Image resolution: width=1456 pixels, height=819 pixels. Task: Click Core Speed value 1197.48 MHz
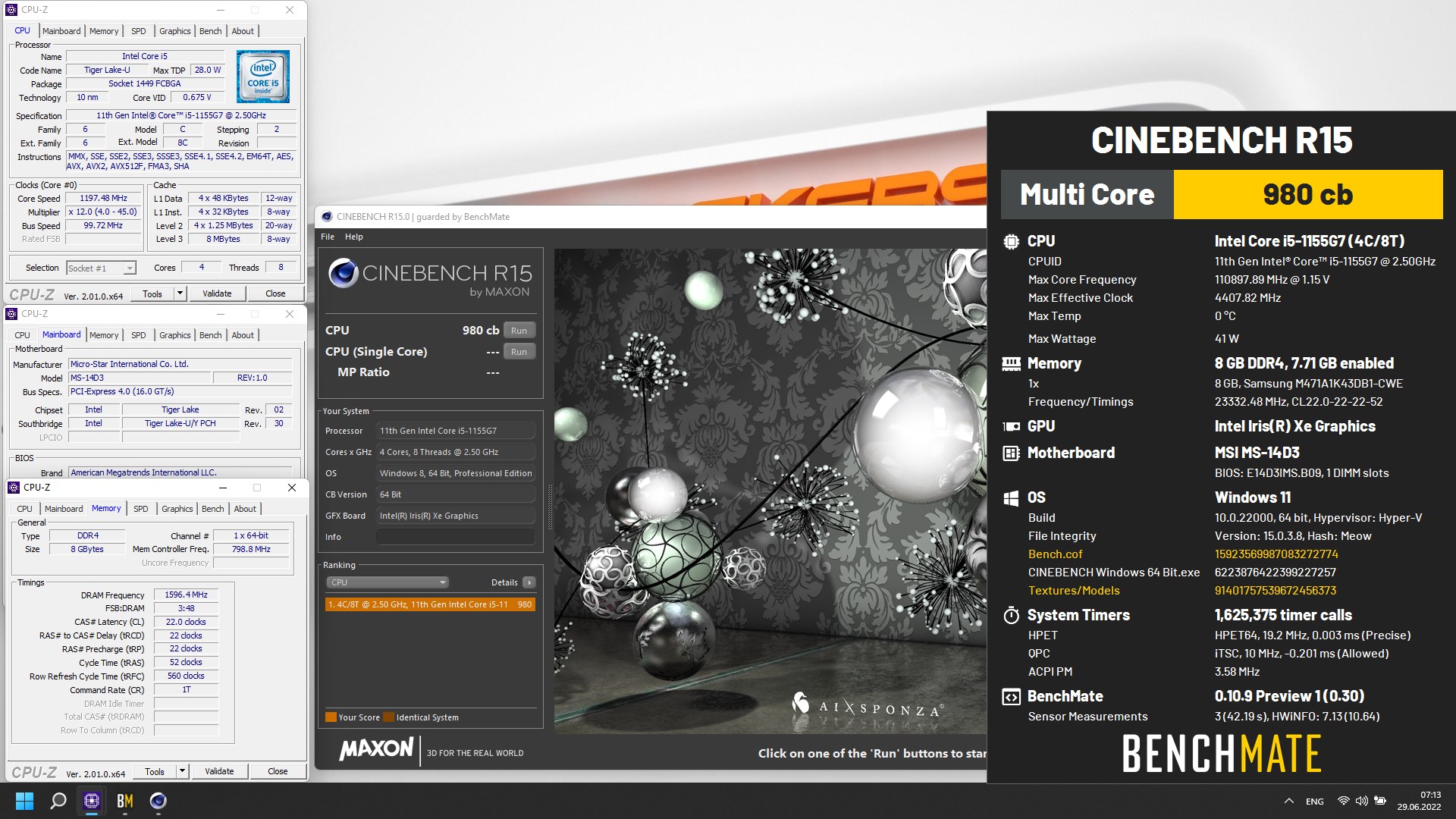pos(104,198)
